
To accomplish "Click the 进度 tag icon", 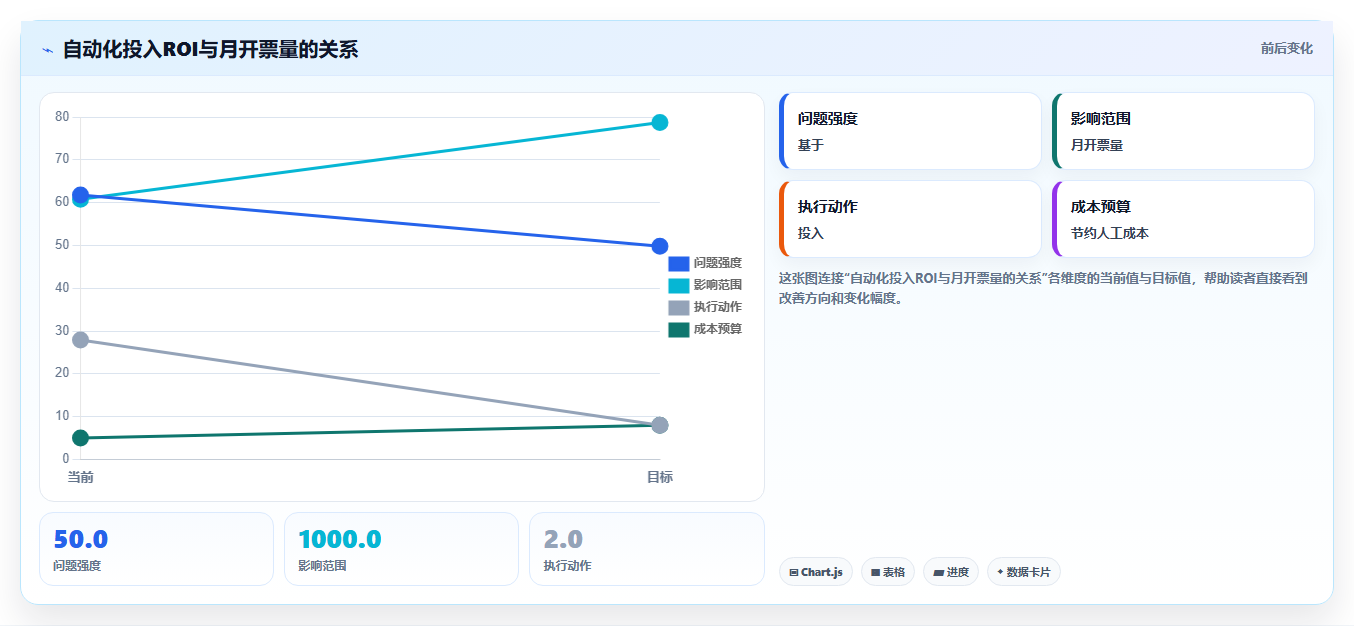I will (938, 573).
